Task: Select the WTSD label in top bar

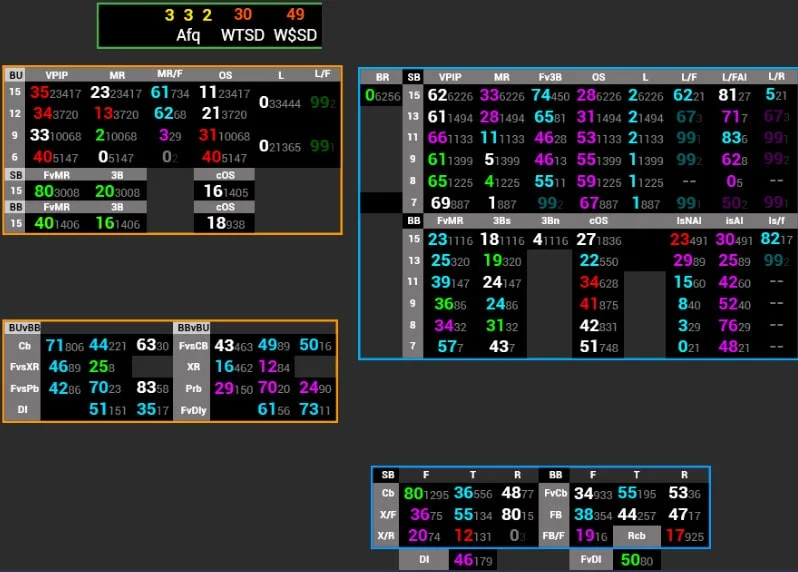Action: point(240,35)
